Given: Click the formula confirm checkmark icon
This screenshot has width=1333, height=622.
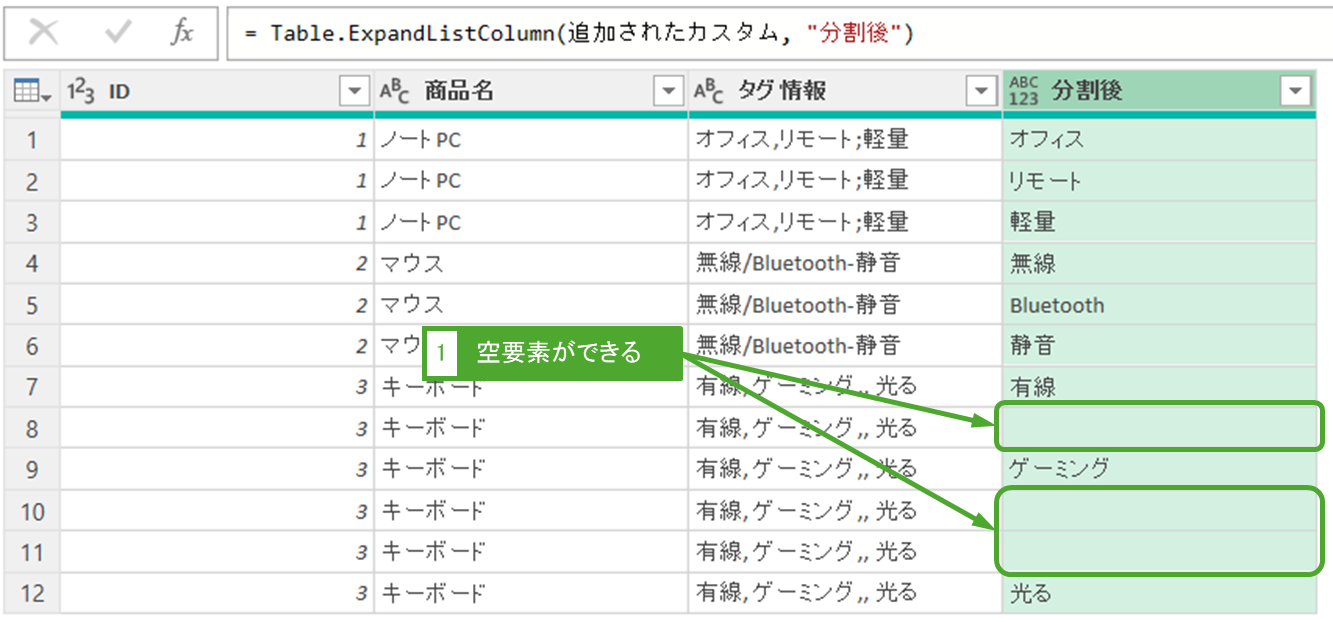Looking at the screenshot, I should point(118,33).
